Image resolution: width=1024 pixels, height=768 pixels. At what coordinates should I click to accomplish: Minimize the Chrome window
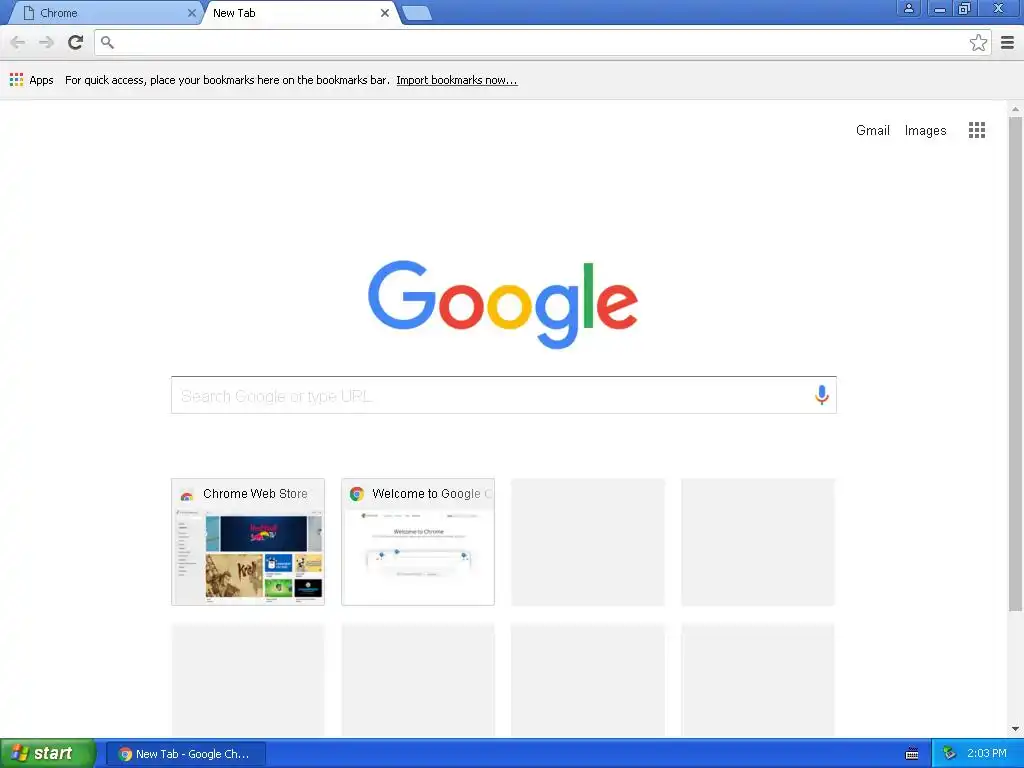pyautogui.click(x=939, y=8)
